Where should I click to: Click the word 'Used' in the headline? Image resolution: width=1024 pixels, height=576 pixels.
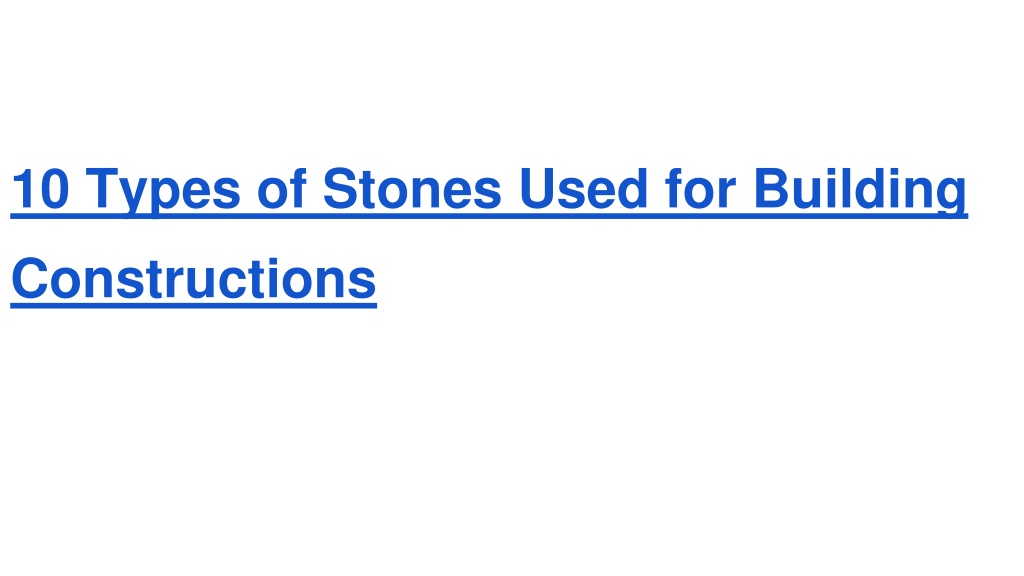(x=583, y=189)
